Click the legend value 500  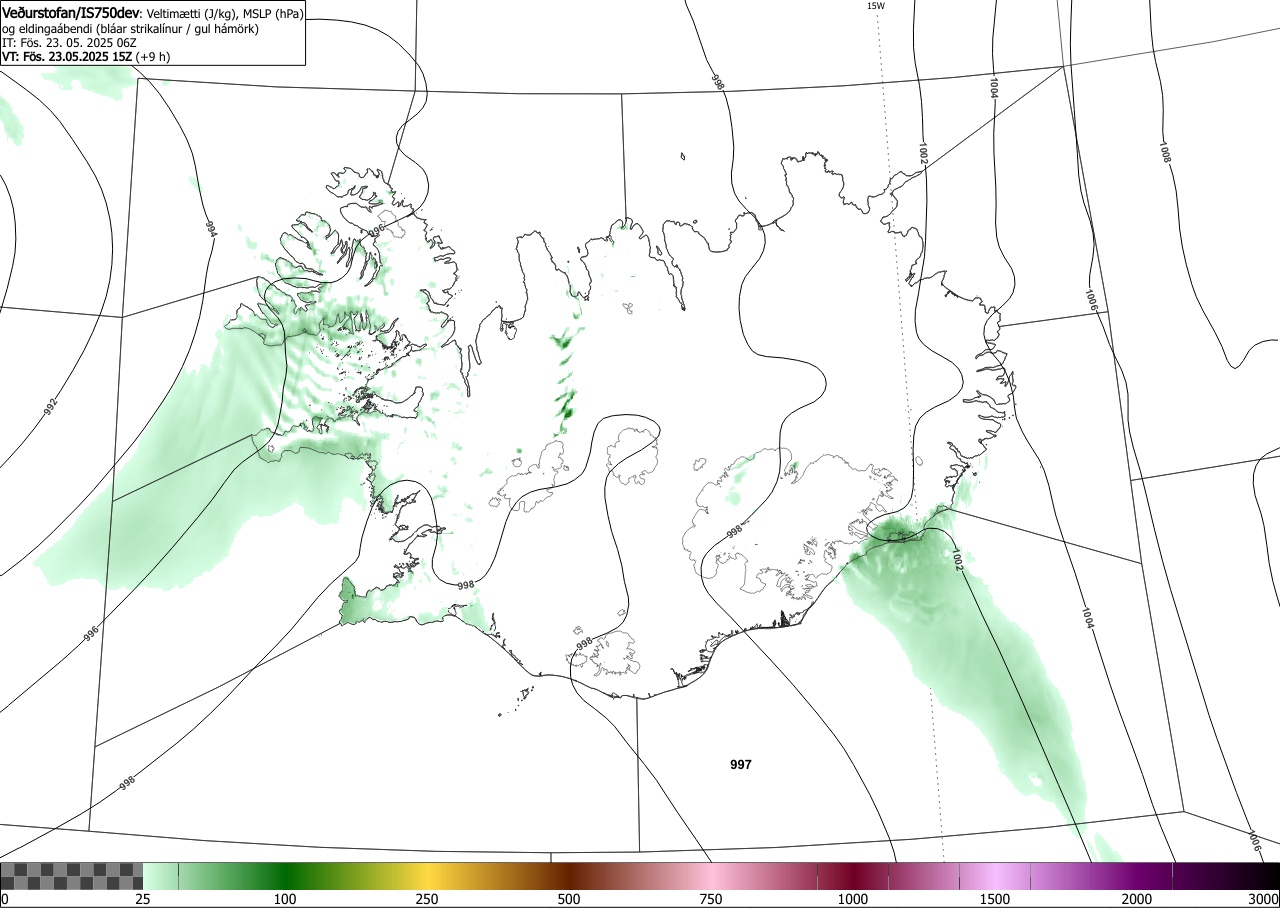click(569, 899)
